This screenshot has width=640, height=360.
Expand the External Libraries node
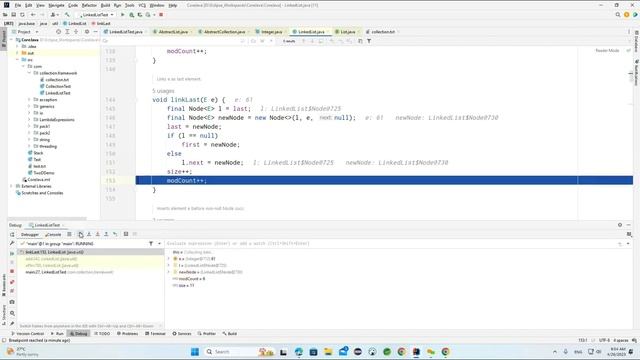pyautogui.click(x=11, y=186)
